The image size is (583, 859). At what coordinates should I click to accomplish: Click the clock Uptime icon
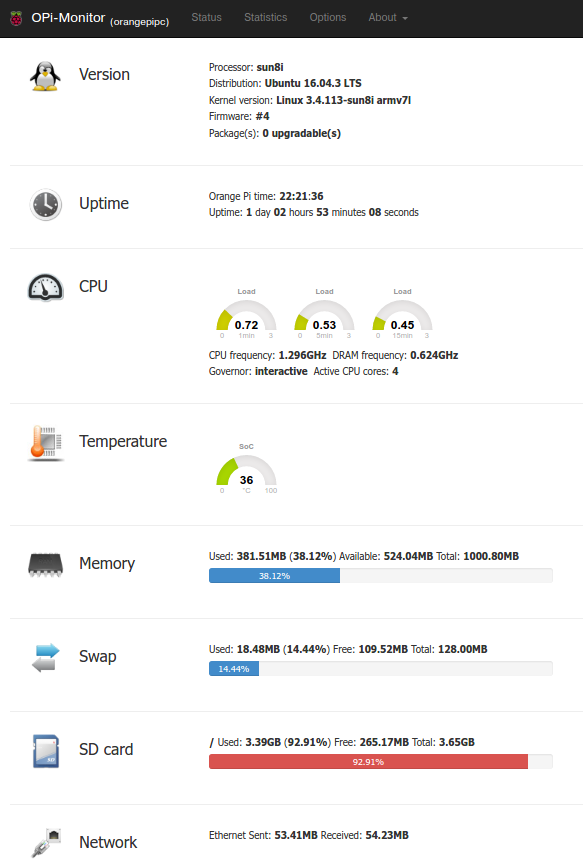tap(45, 204)
